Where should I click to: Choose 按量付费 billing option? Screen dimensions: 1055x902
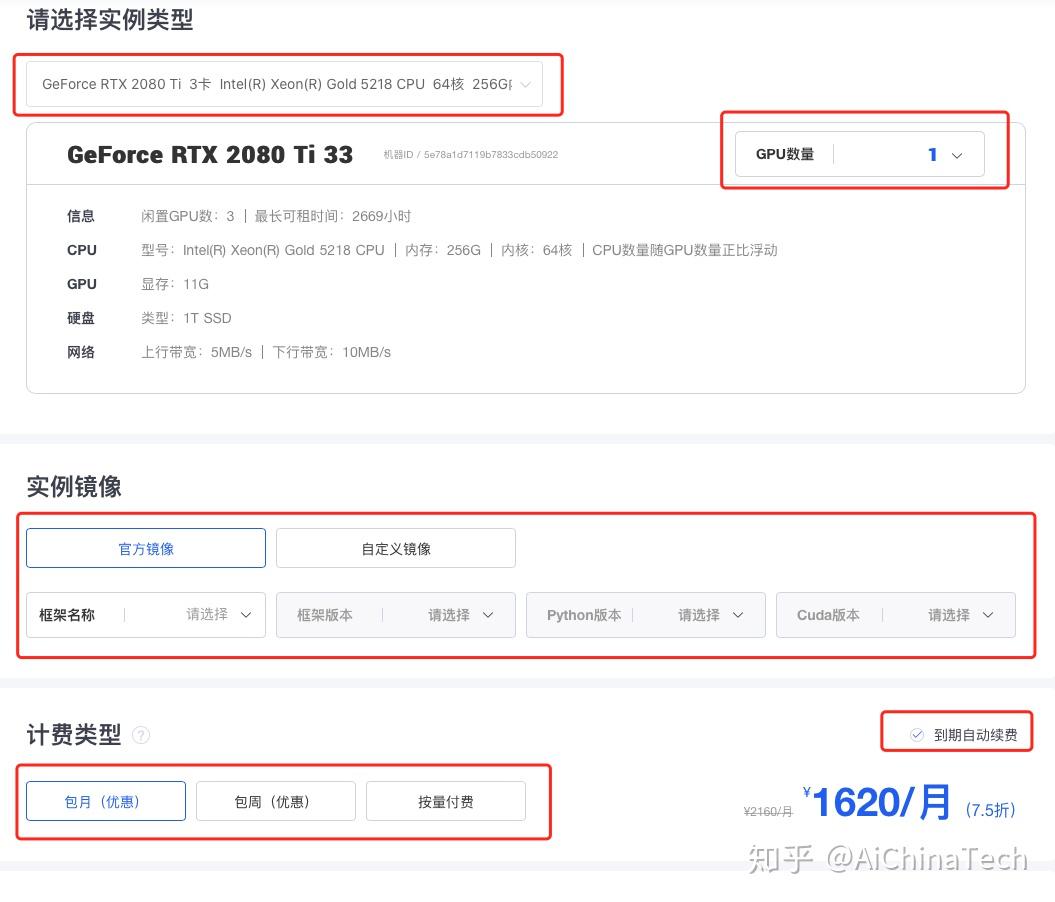click(445, 800)
